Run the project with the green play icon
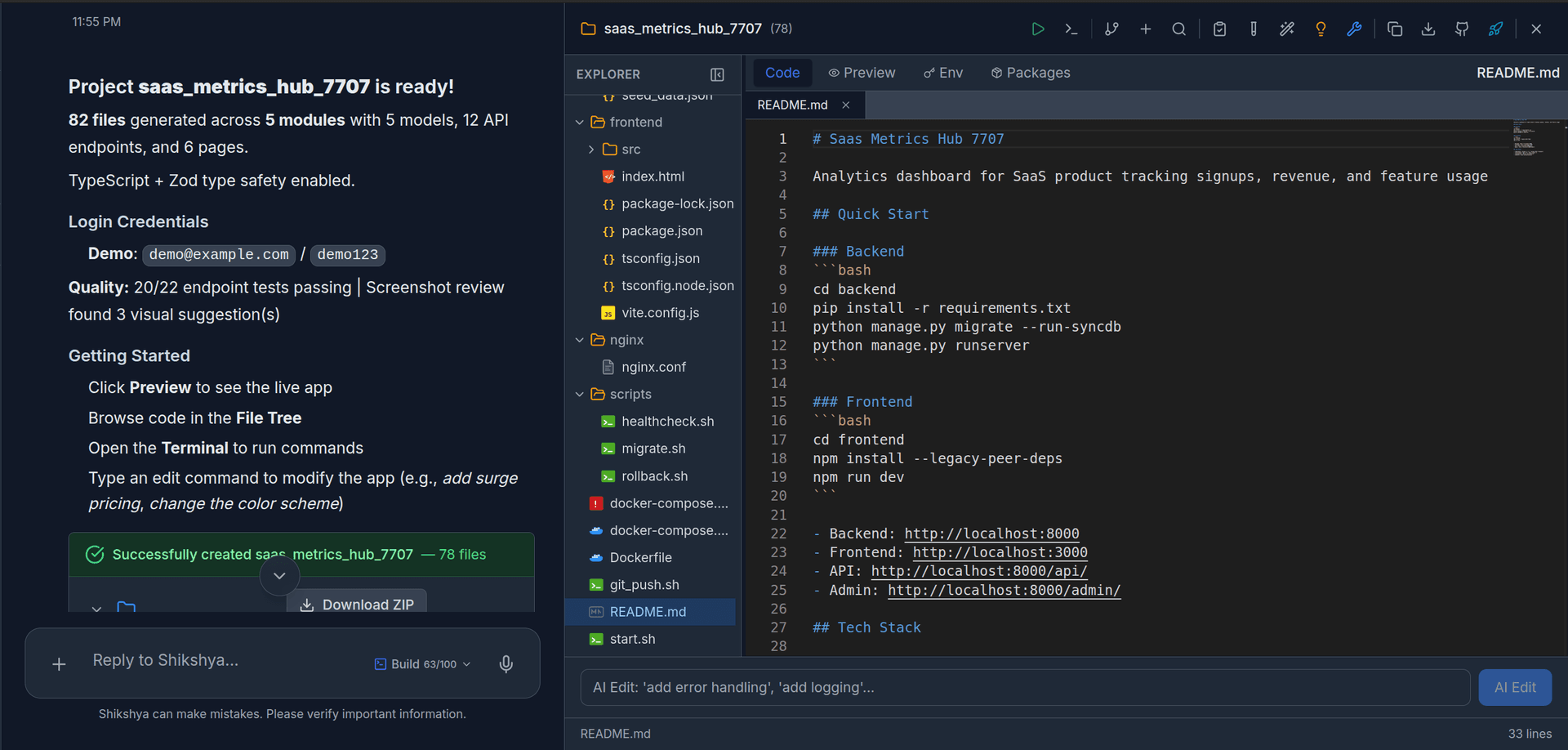Viewport: 1568px width, 750px height. [x=1038, y=29]
